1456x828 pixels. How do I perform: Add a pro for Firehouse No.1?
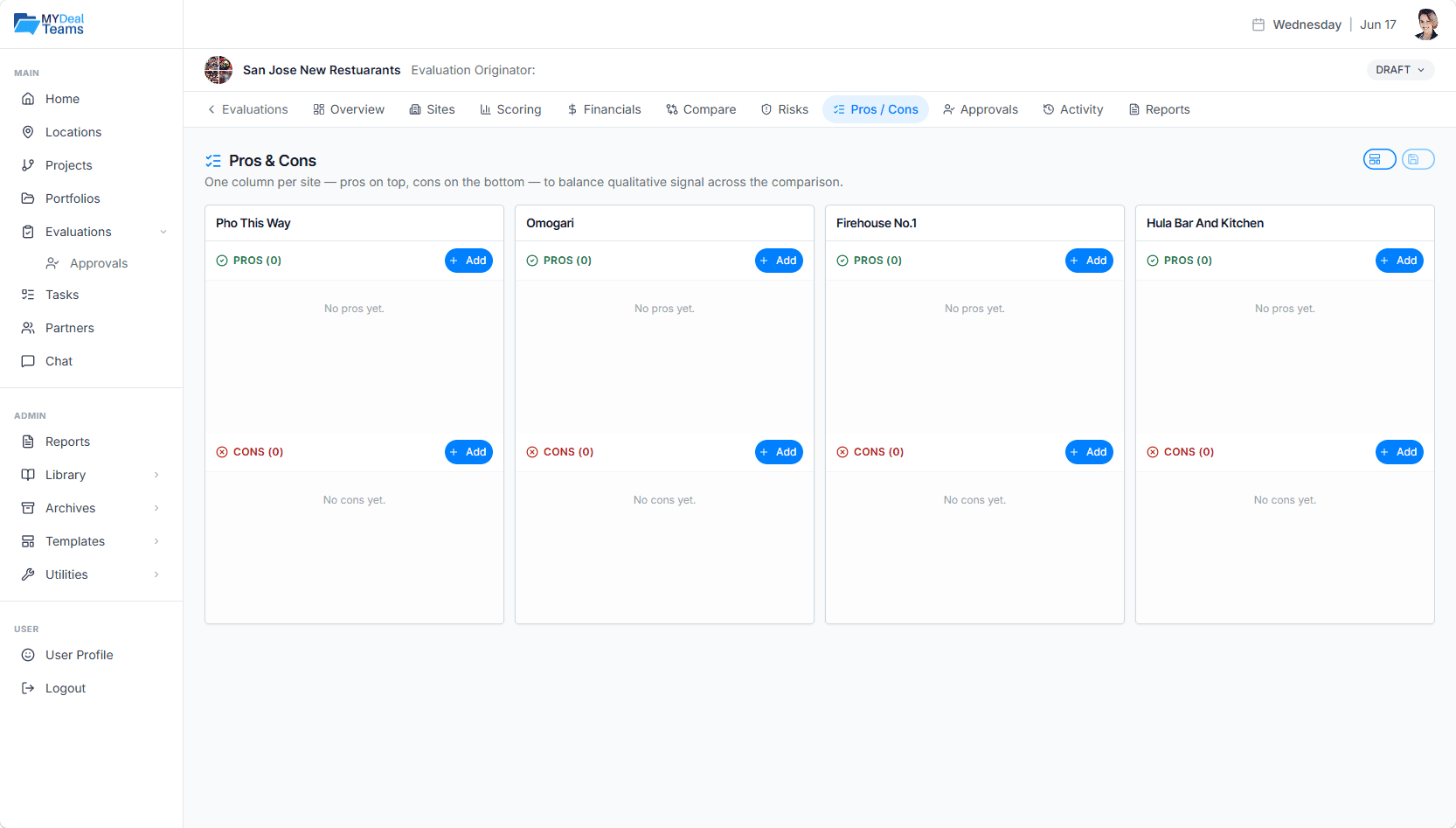pyautogui.click(x=1089, y=261)
